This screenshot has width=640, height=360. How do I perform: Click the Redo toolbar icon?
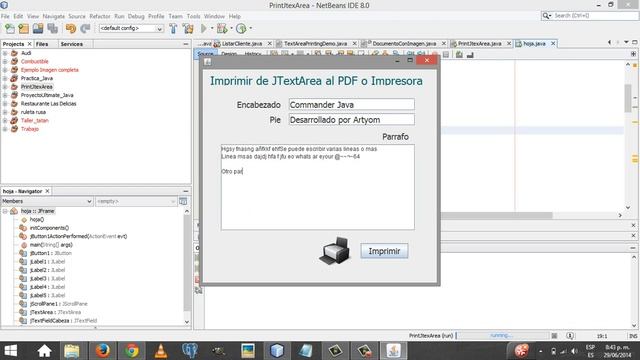click(x=85, y=29)
